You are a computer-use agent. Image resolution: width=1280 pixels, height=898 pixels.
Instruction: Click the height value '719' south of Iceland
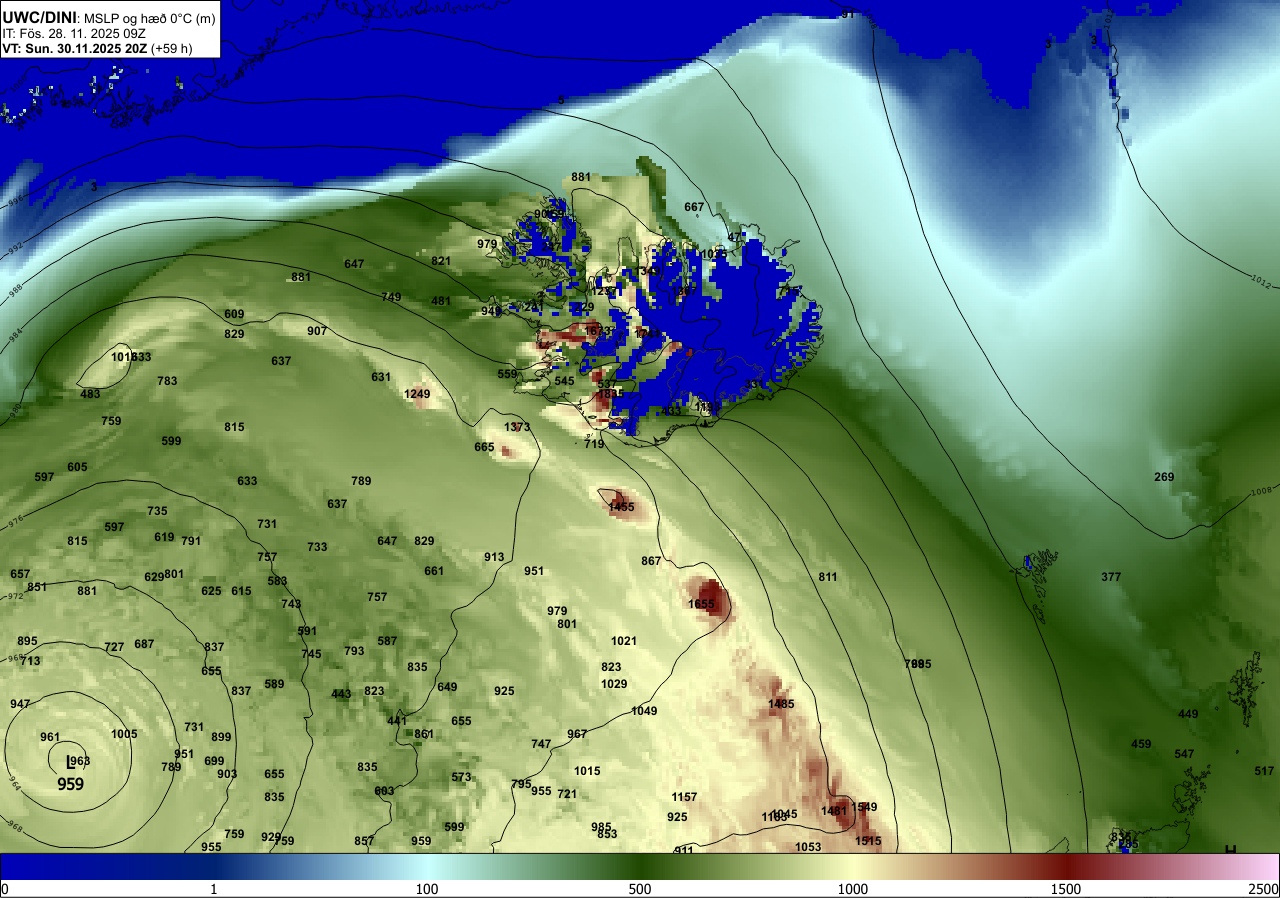click(594, 443)
